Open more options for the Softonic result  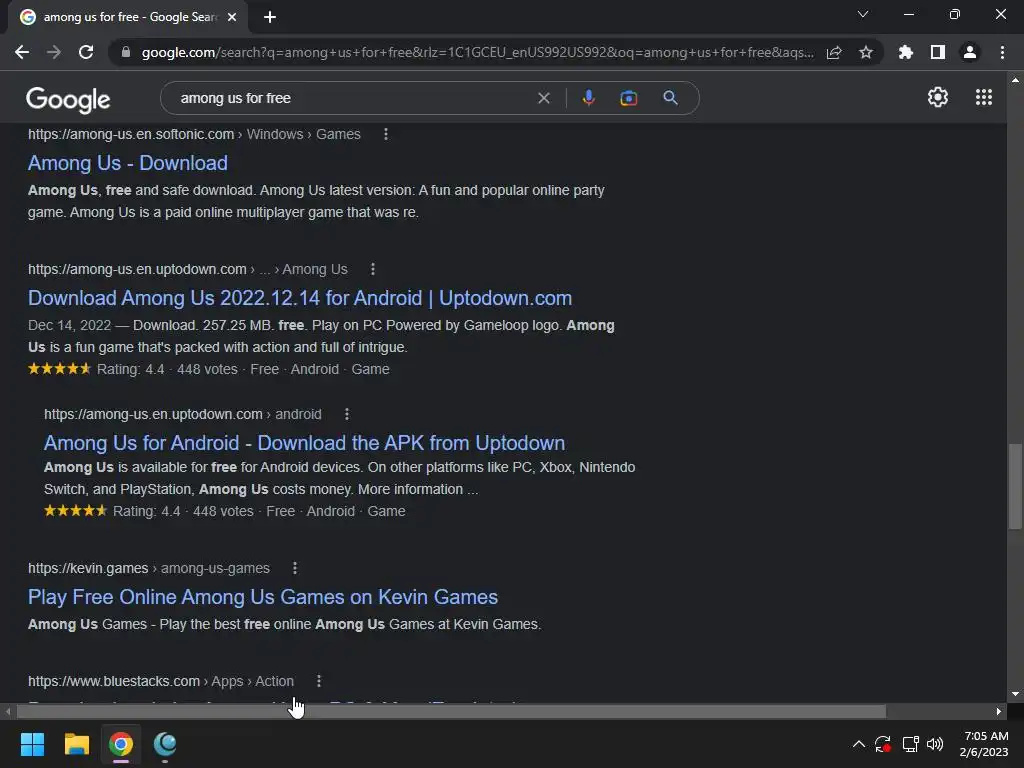point(386,134)
